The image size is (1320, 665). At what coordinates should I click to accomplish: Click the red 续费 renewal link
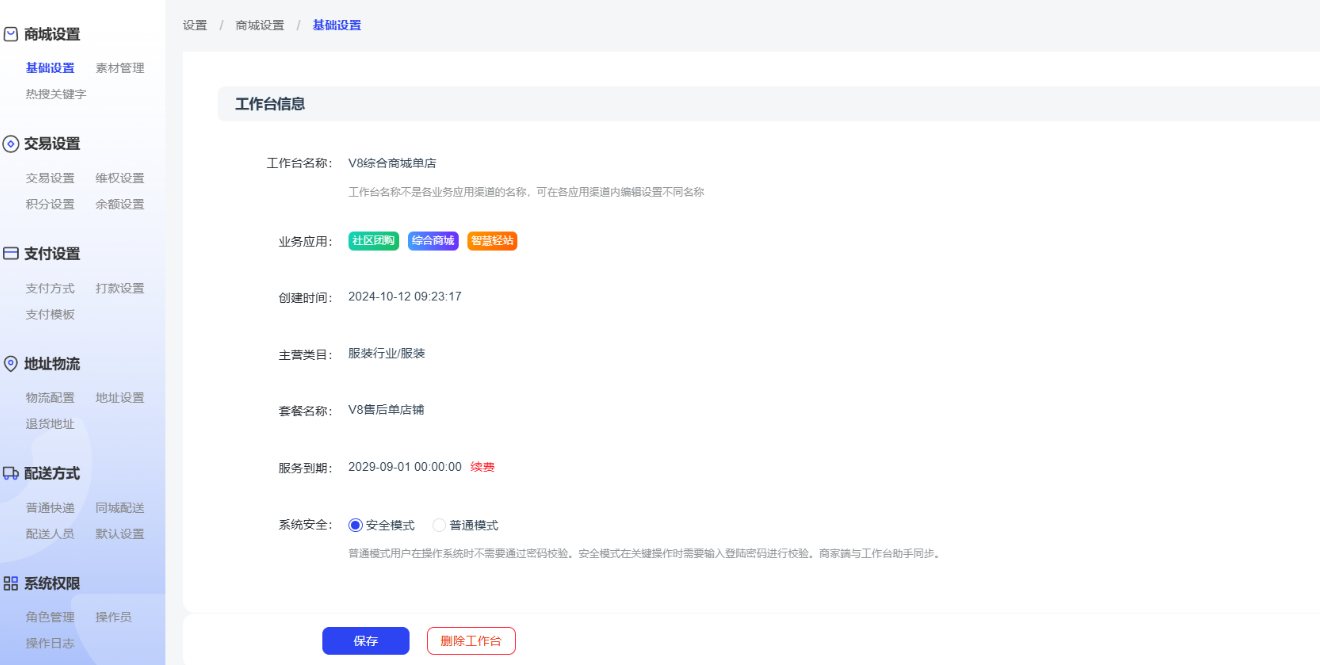[482, 467]
